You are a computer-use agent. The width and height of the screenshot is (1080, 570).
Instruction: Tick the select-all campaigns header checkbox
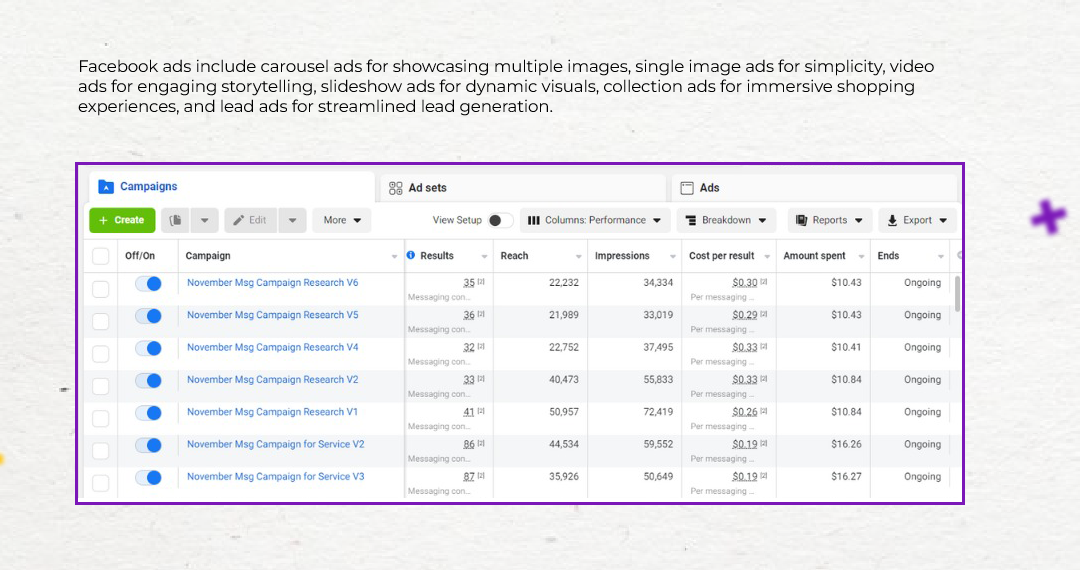tap(101, 257)
